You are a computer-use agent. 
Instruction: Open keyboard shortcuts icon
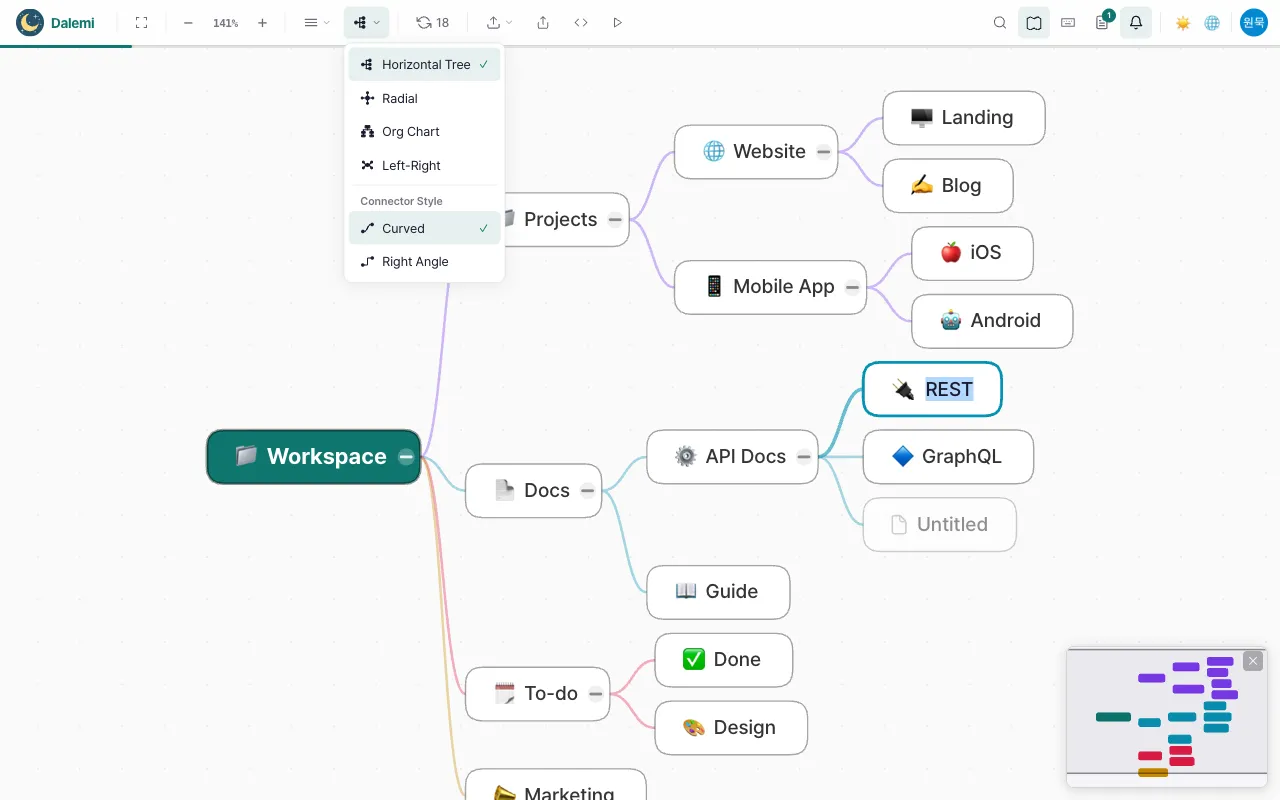(x=1068, y=22)
